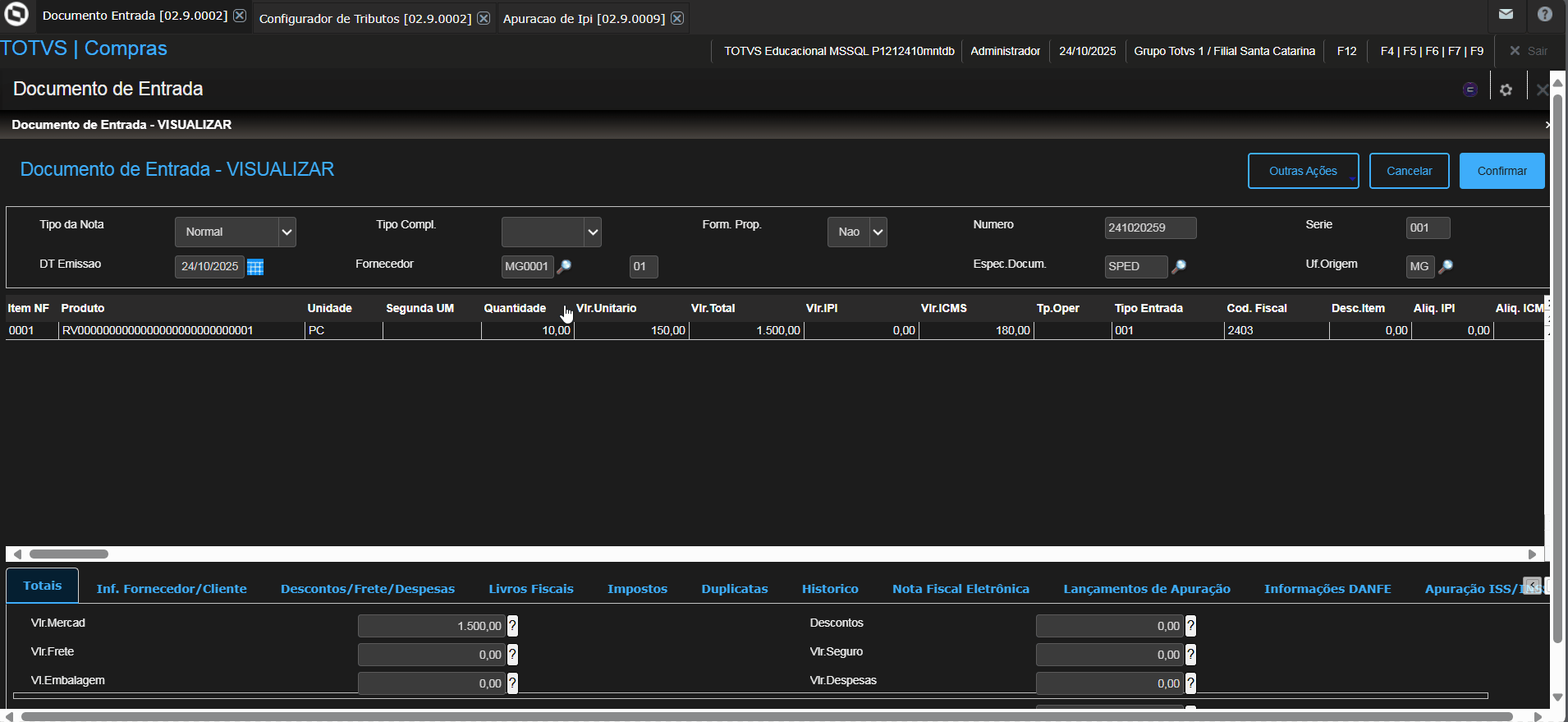This screenshot has height=722, width=1568.
Task: Click the Serie input field
Action: click(x=1428, y=228)
